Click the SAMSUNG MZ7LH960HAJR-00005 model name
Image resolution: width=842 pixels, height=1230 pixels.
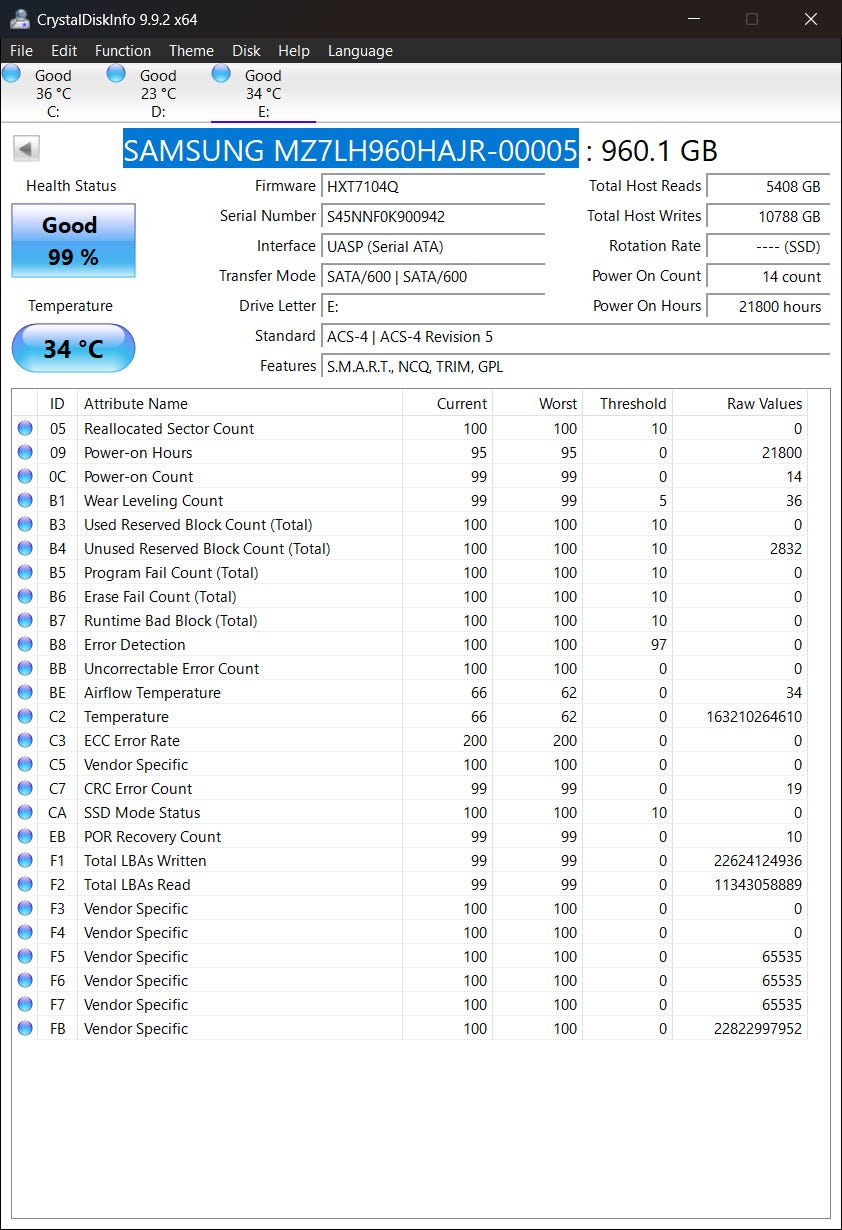[x=350, y=150]
